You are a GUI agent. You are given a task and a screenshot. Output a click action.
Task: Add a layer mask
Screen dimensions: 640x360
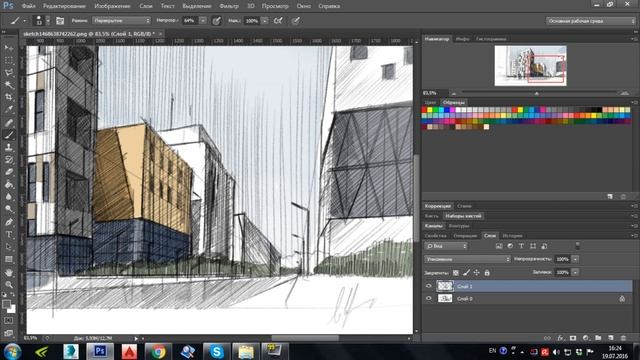[x=573, y=338]
